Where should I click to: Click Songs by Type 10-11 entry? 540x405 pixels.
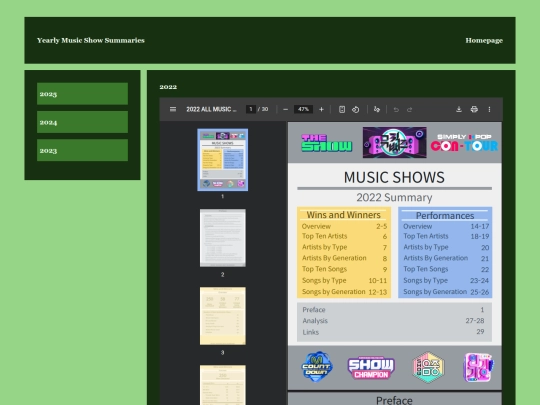344,281
